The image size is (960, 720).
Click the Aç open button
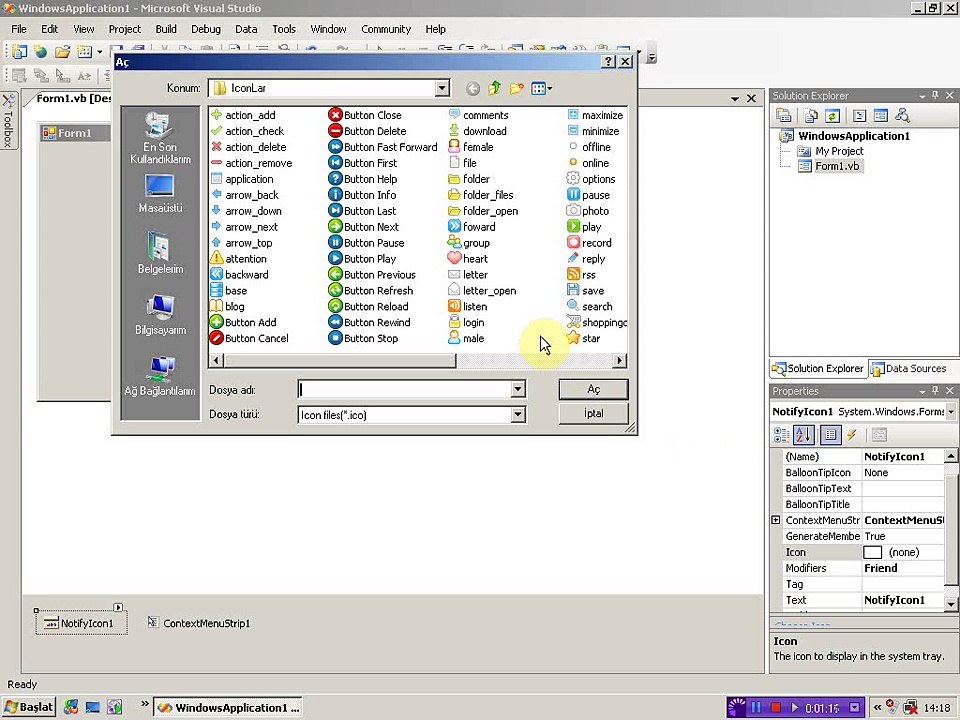point(593,389)
